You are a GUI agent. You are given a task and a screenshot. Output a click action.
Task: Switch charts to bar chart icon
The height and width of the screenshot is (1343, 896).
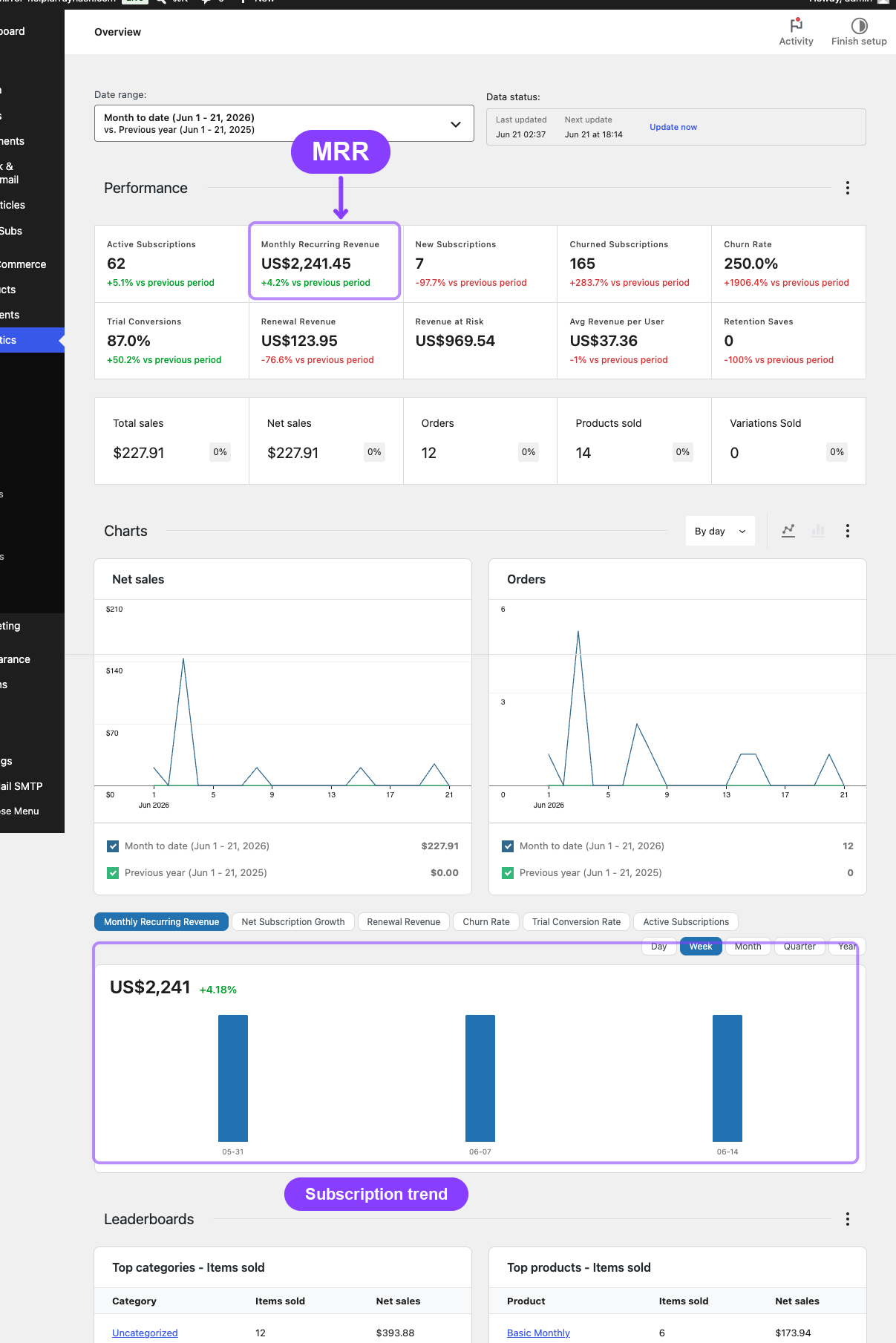click(818, 531)
